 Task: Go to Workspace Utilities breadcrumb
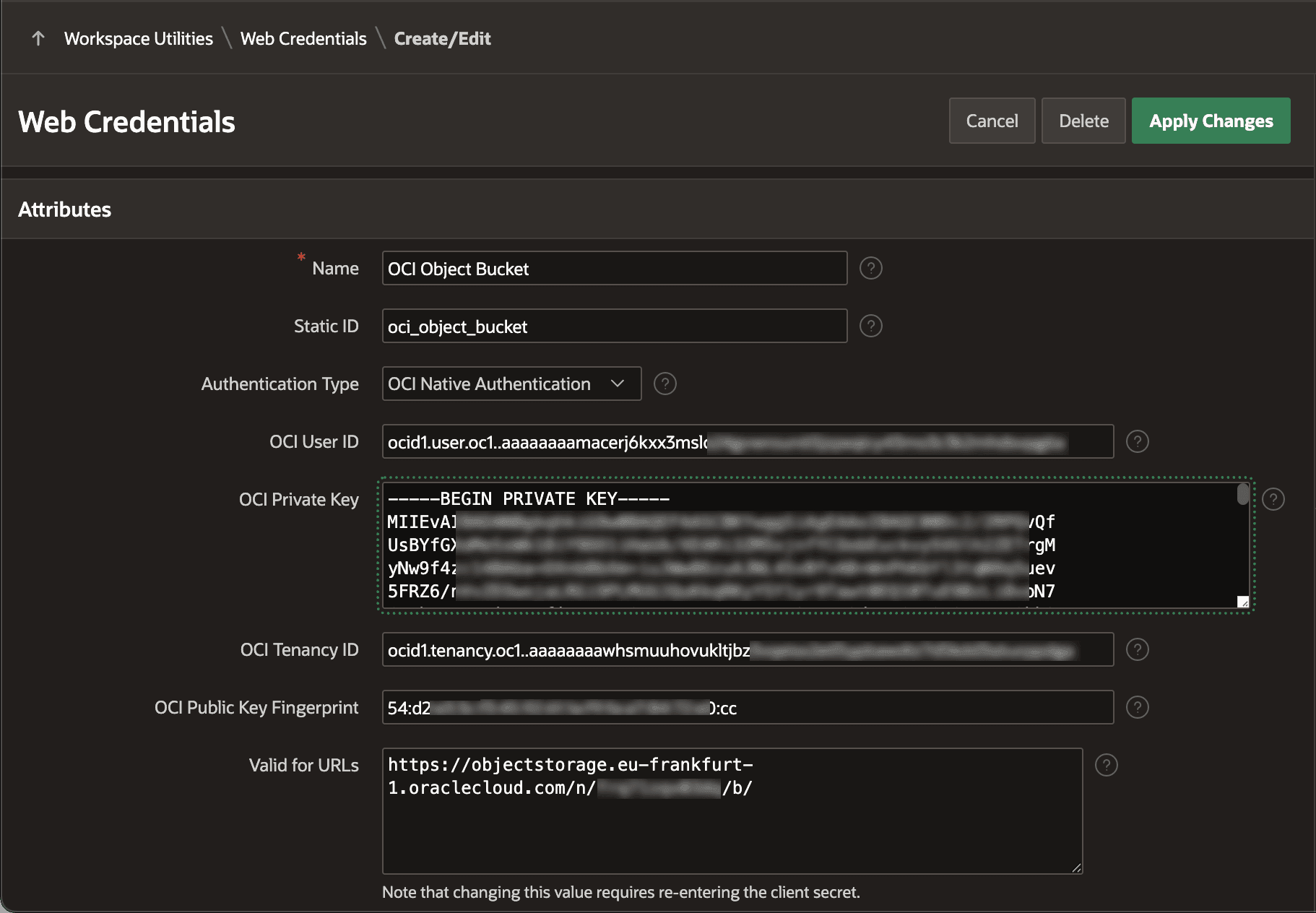[139, 38]
